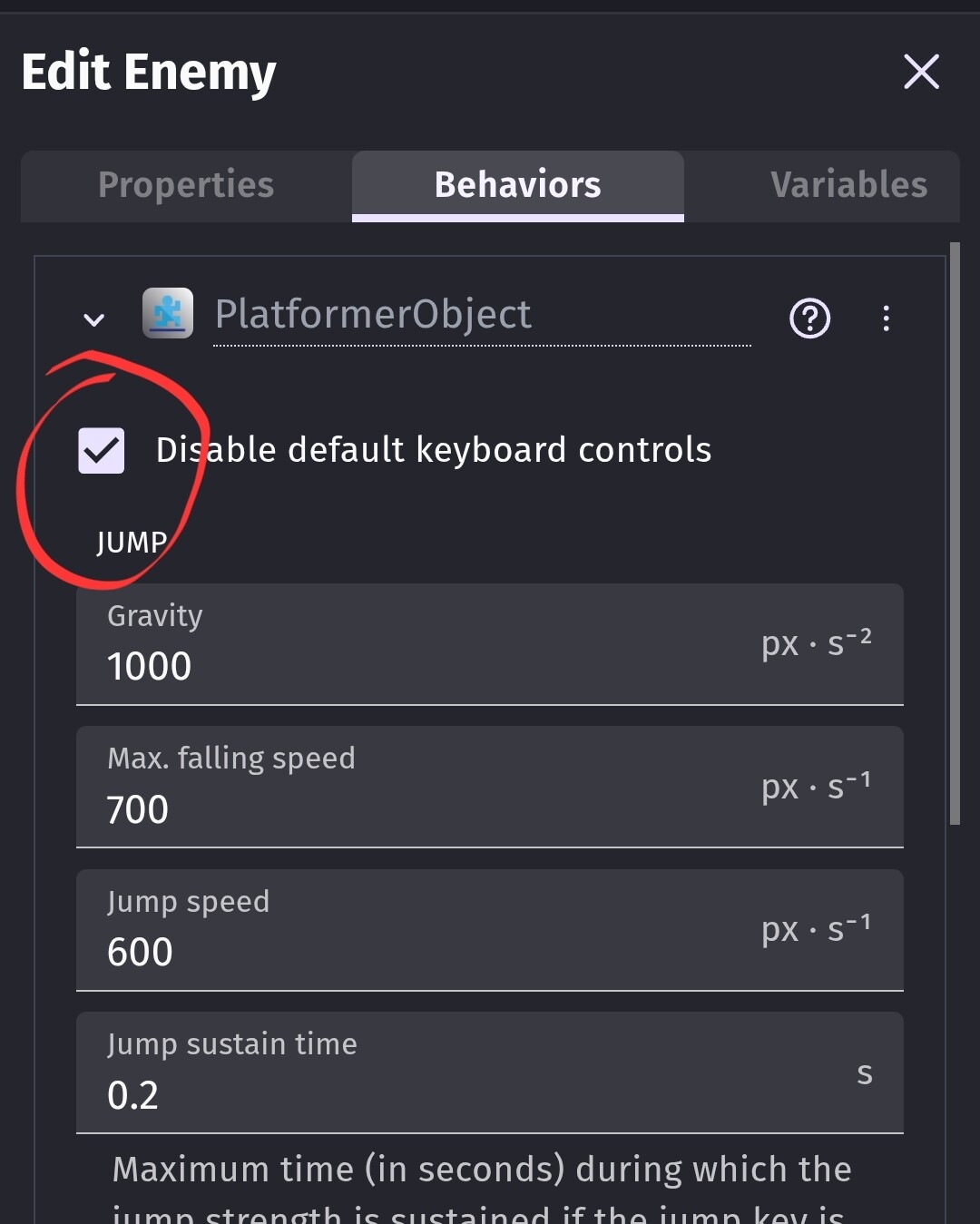Open the behavior three-dot options menu
Image resolution: width=980 pixels, height=1224 pixels.
coord(886,318)
